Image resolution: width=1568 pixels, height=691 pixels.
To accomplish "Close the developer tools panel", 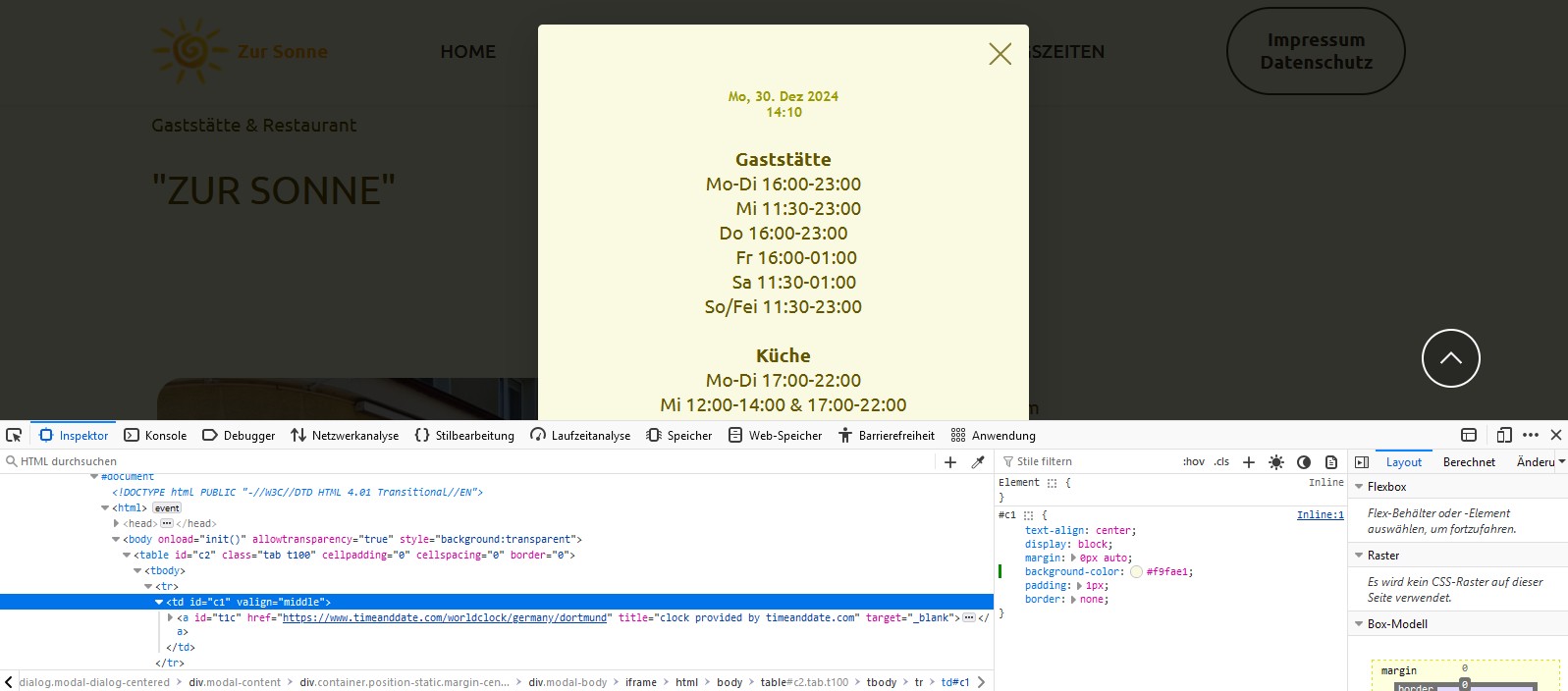I will tap(1556, 435).
